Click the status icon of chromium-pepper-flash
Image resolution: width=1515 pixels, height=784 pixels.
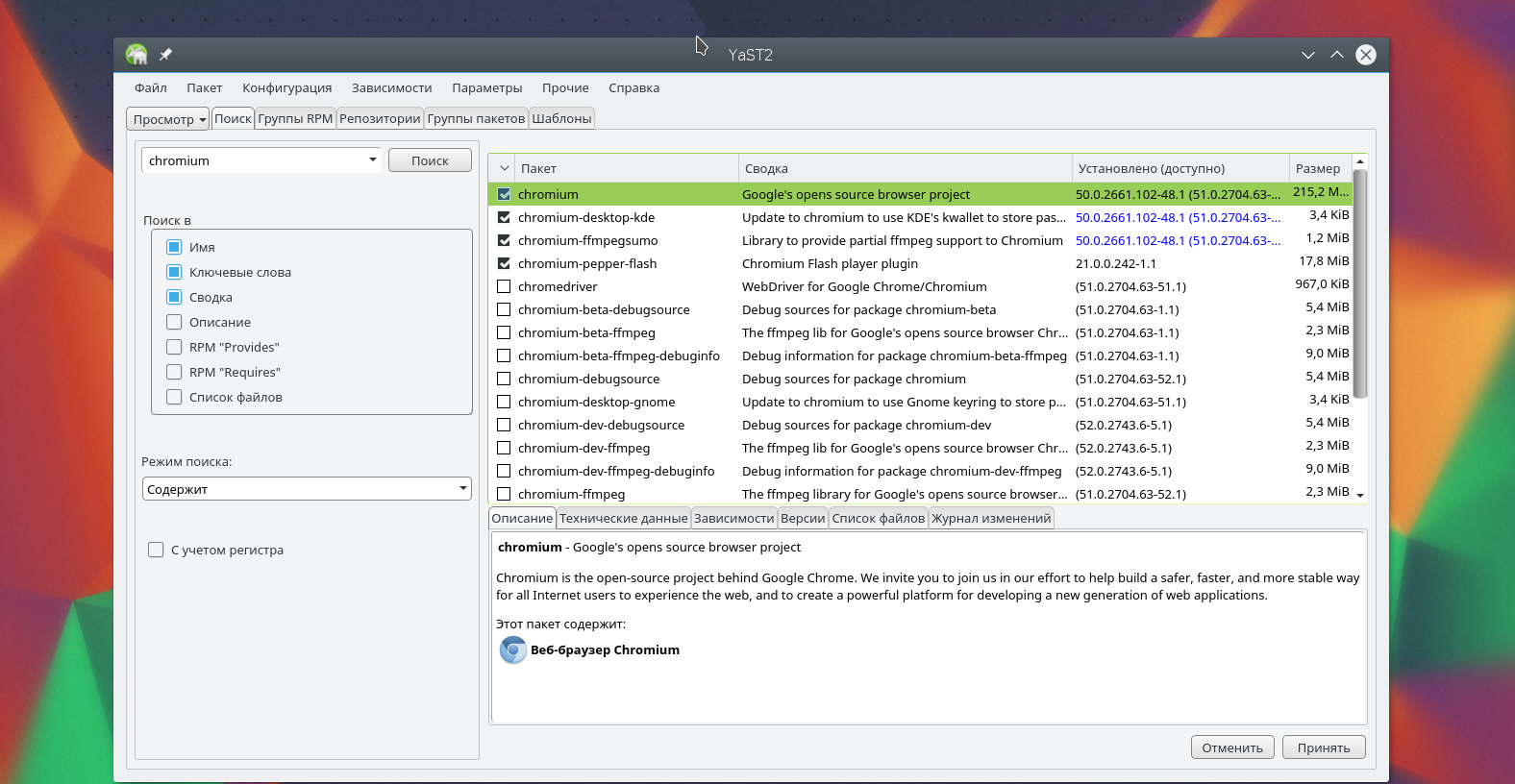coord(504,264)
